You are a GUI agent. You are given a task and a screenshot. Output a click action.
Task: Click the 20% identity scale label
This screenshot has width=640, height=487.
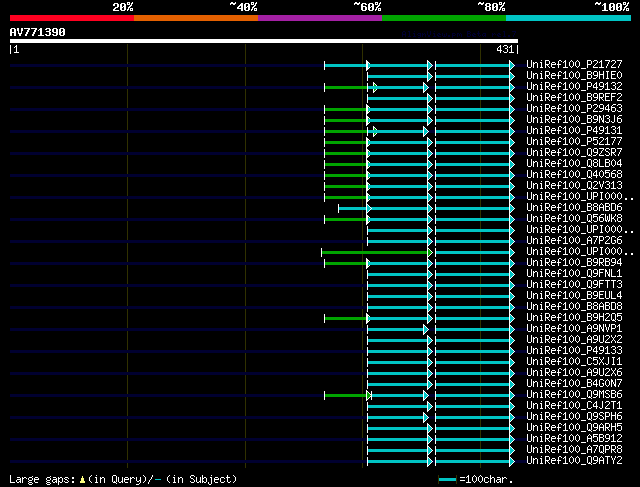pyautogui.click(x=123, y=7)
